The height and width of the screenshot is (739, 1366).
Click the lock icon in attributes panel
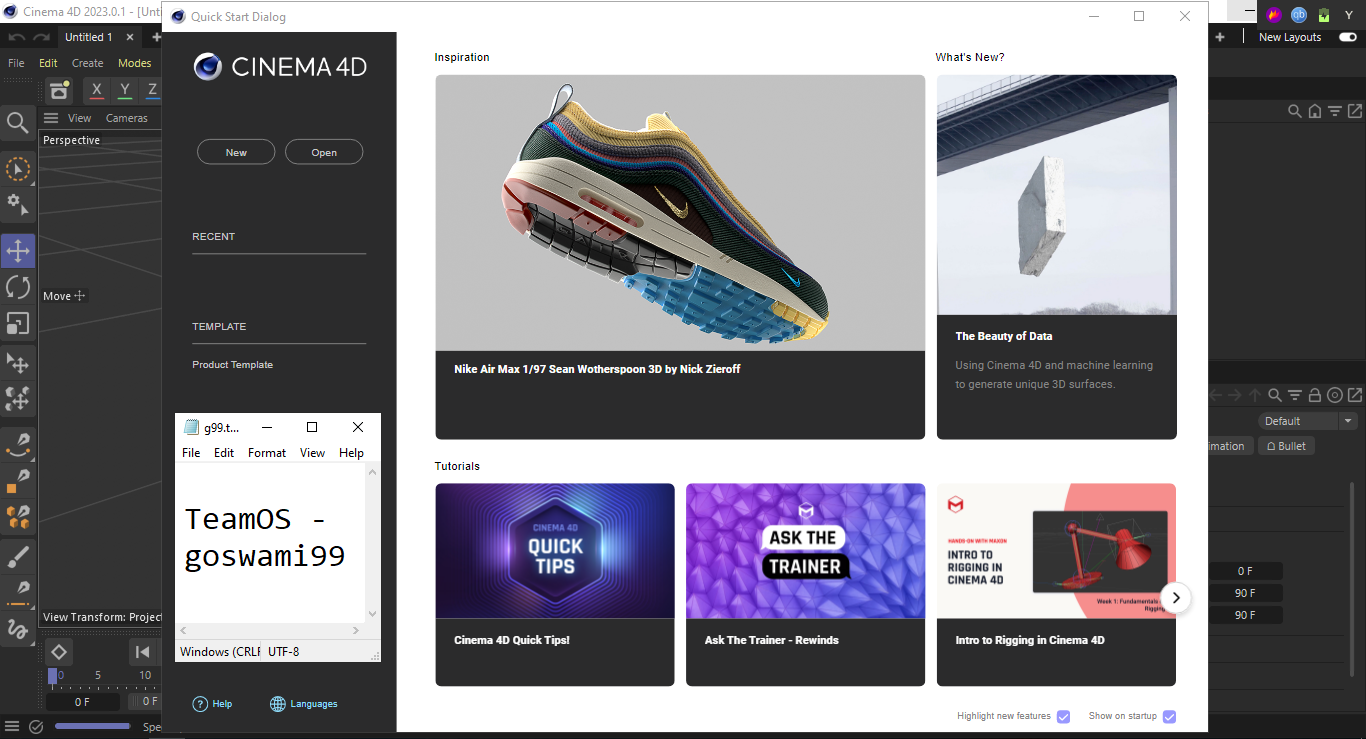(1315, 395)
